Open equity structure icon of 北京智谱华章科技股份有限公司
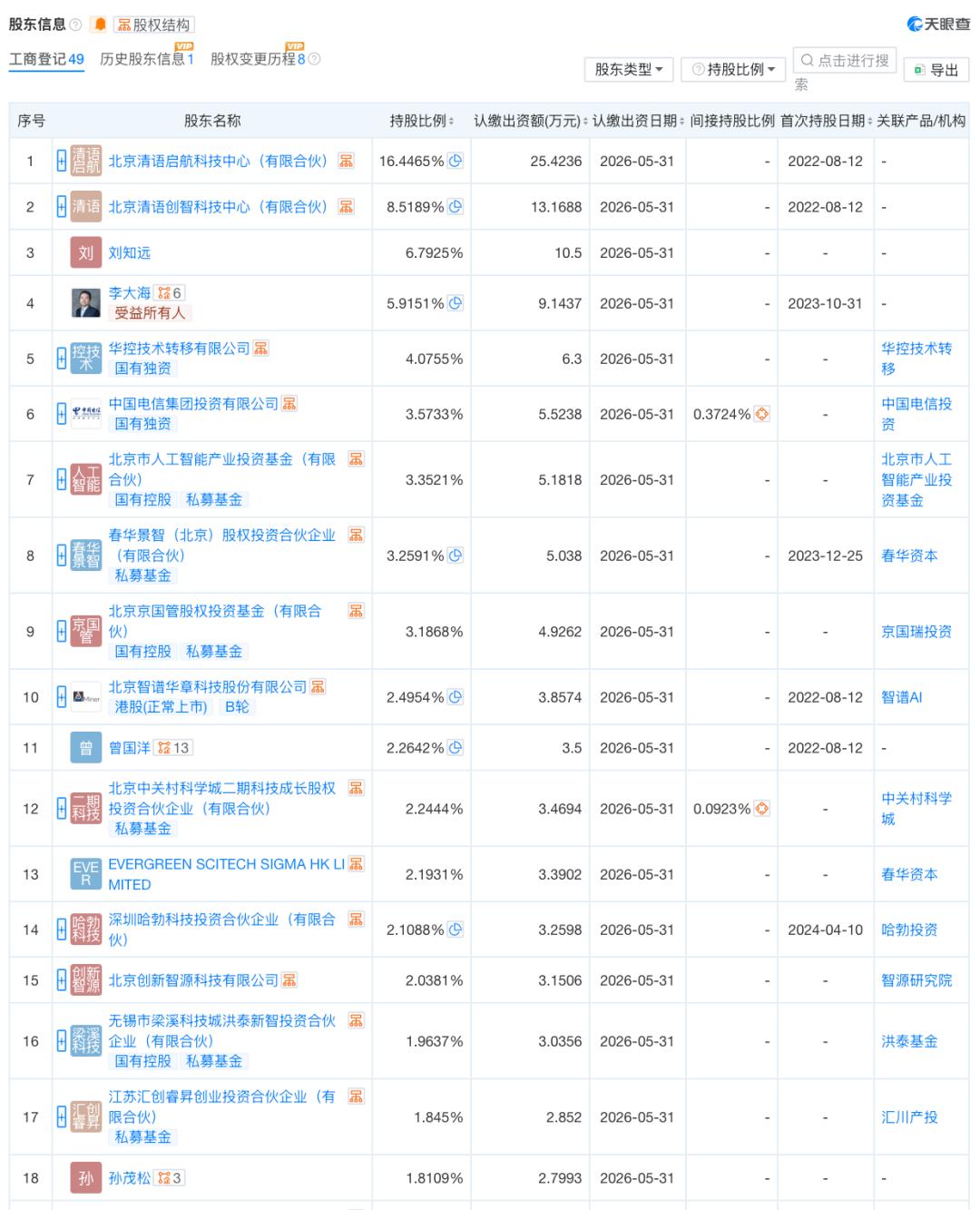This screenshot has width=980, height=1210. [318, 687]
